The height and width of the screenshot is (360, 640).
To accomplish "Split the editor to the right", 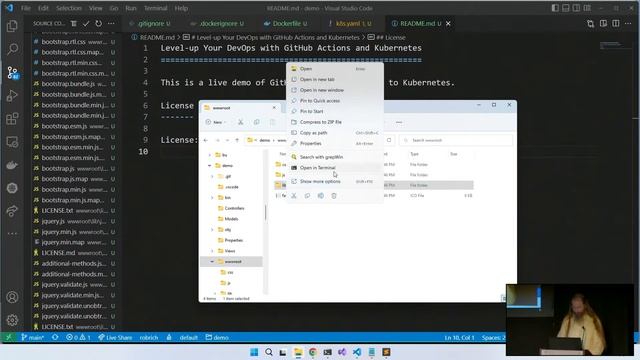I will [616, 24].
